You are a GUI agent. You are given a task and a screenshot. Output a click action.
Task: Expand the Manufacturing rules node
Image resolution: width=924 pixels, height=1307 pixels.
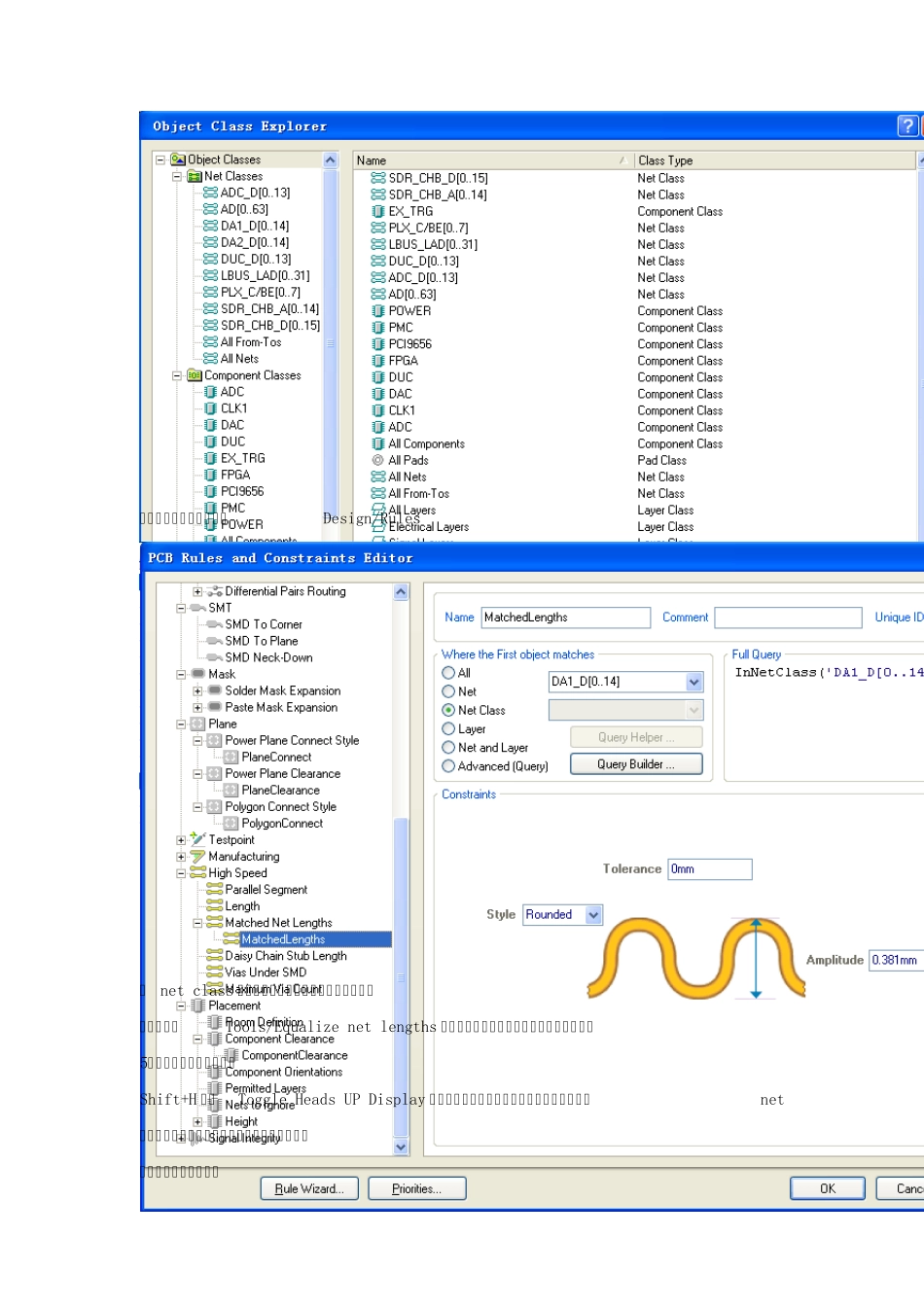(x=181, y=857)
